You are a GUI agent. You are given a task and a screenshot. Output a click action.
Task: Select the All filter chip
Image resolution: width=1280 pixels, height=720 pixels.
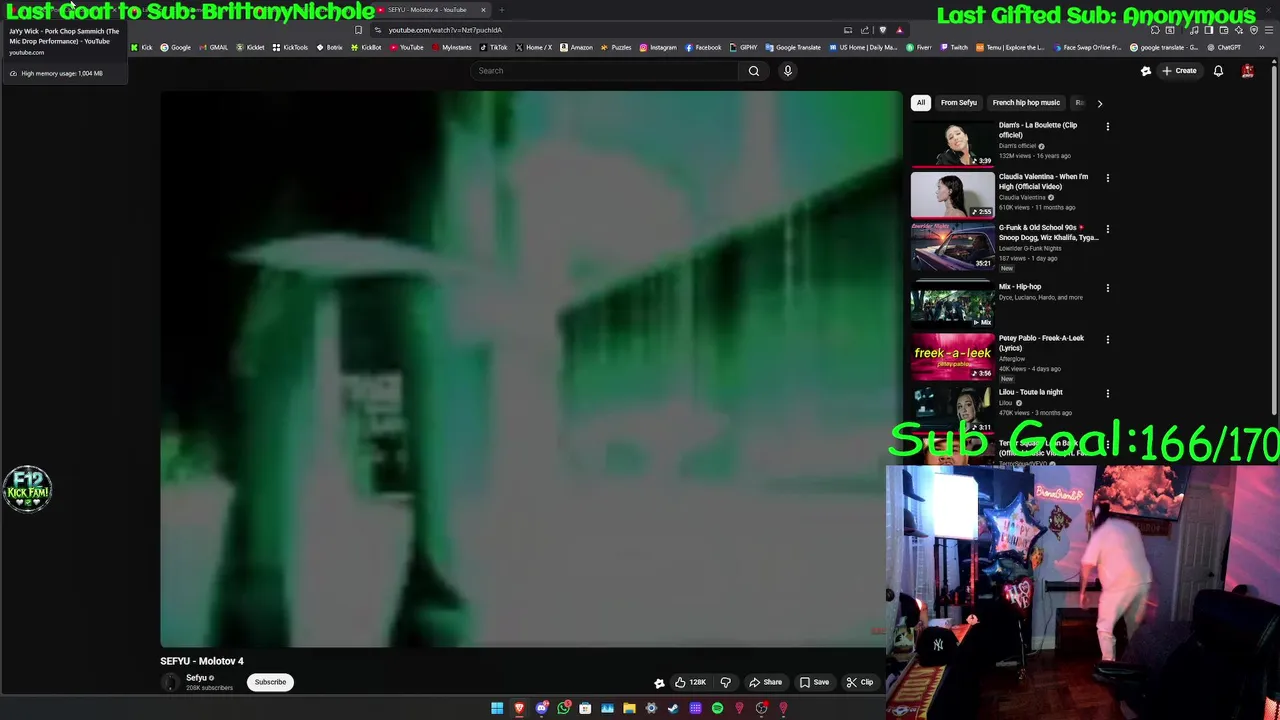[921, 102]
